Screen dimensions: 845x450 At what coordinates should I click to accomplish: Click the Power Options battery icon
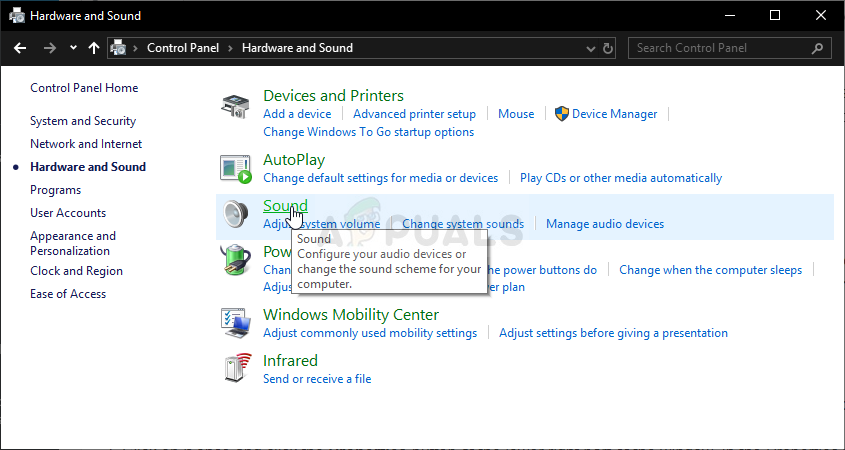235,262
